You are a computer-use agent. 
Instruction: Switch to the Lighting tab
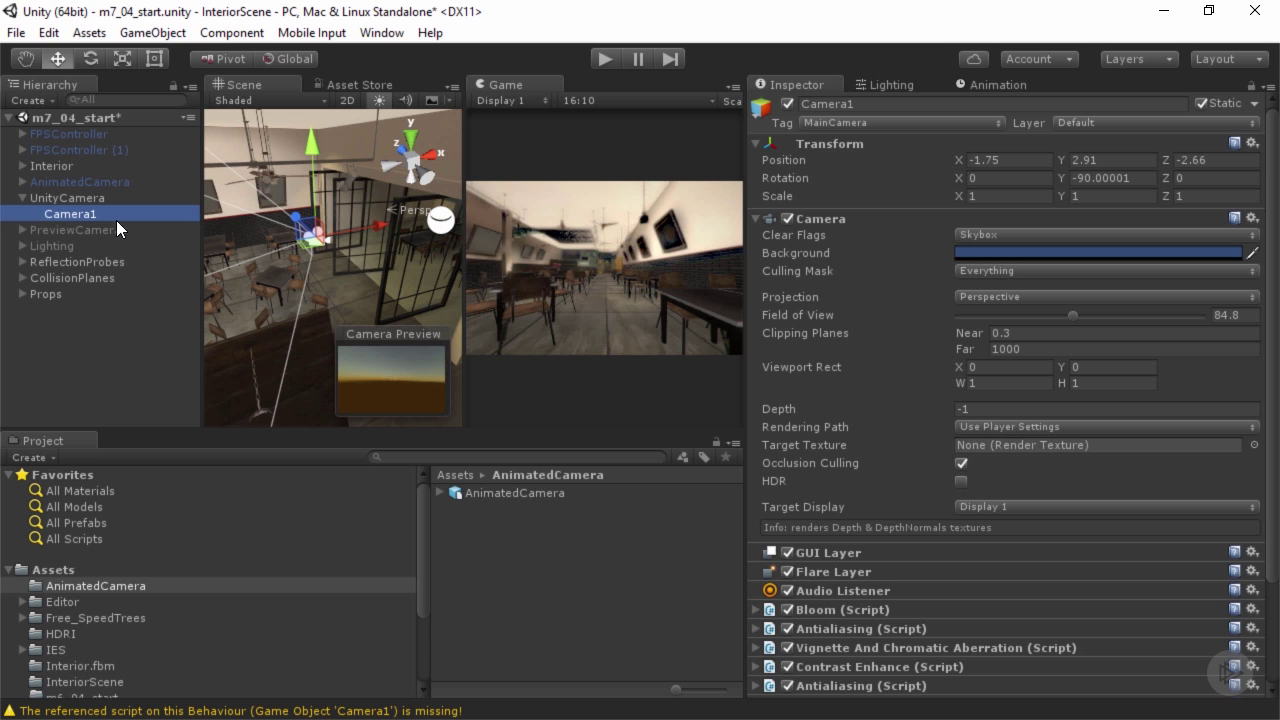click(x=884, y=85)
